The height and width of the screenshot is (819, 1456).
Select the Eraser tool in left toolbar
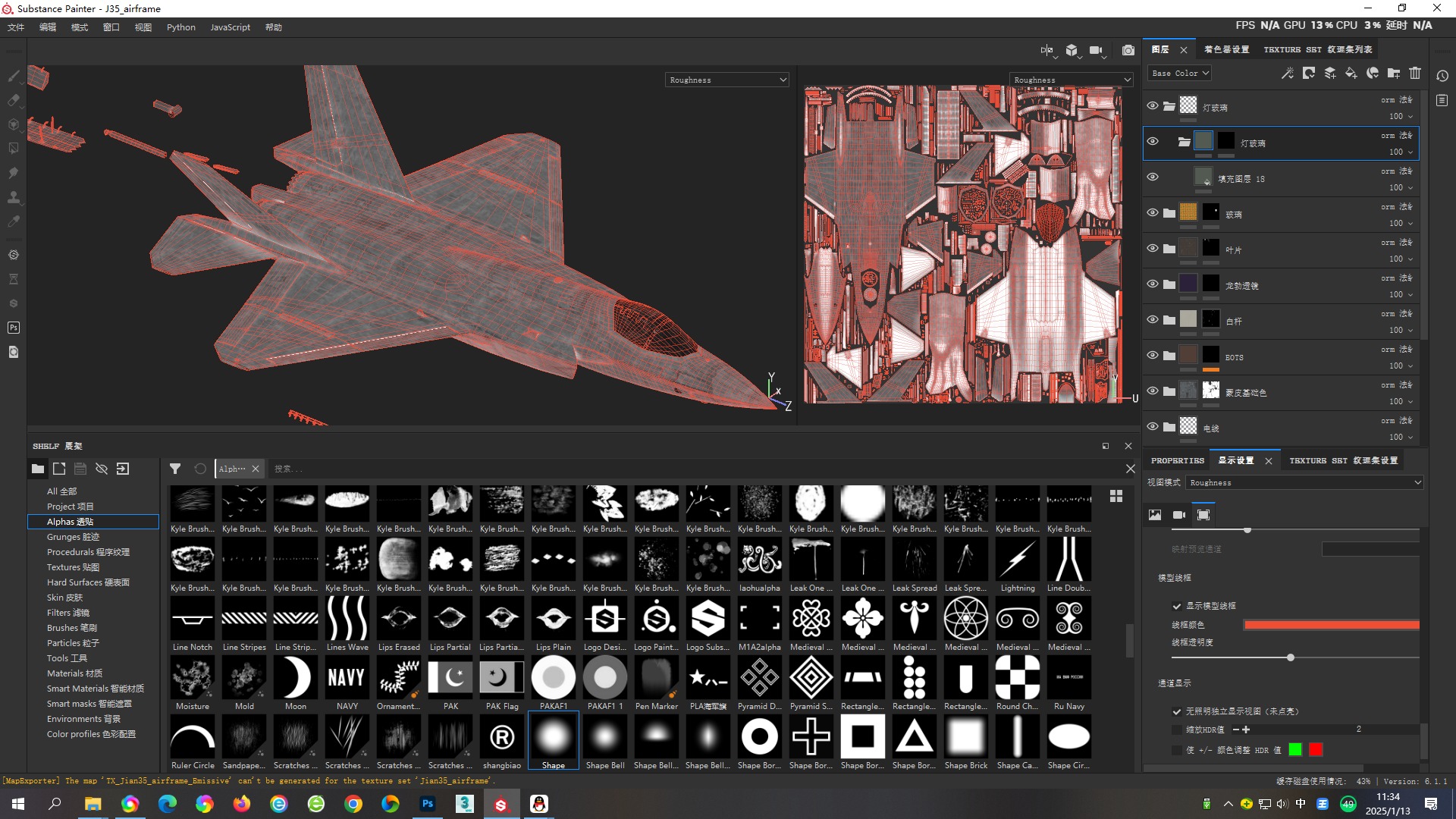tap(13, 100)
